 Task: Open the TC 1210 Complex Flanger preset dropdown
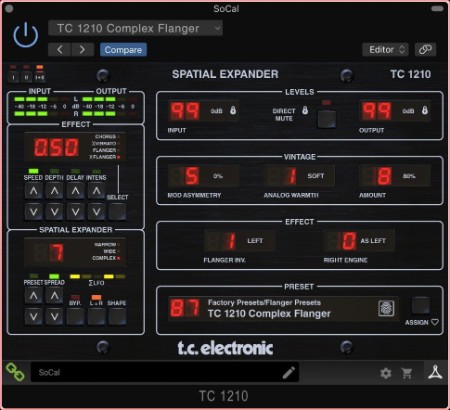pyautogui.click(x=135, y=28)
